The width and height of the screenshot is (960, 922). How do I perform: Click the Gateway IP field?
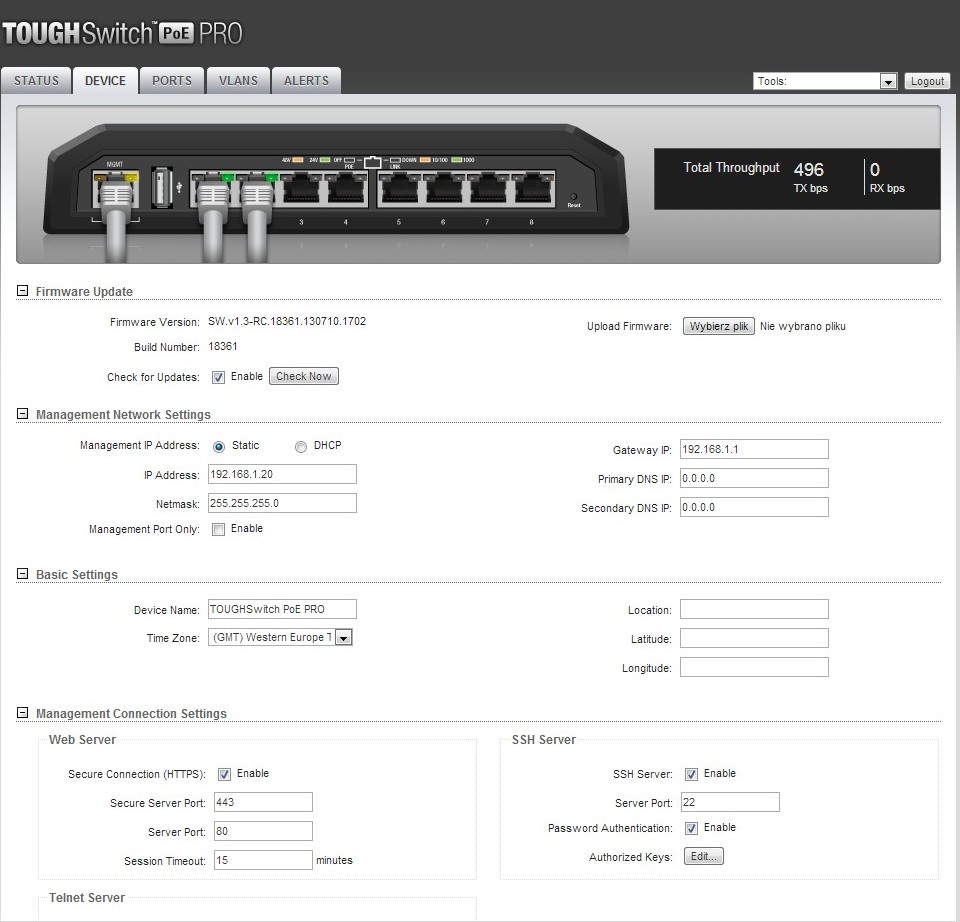tap(754, 449)
